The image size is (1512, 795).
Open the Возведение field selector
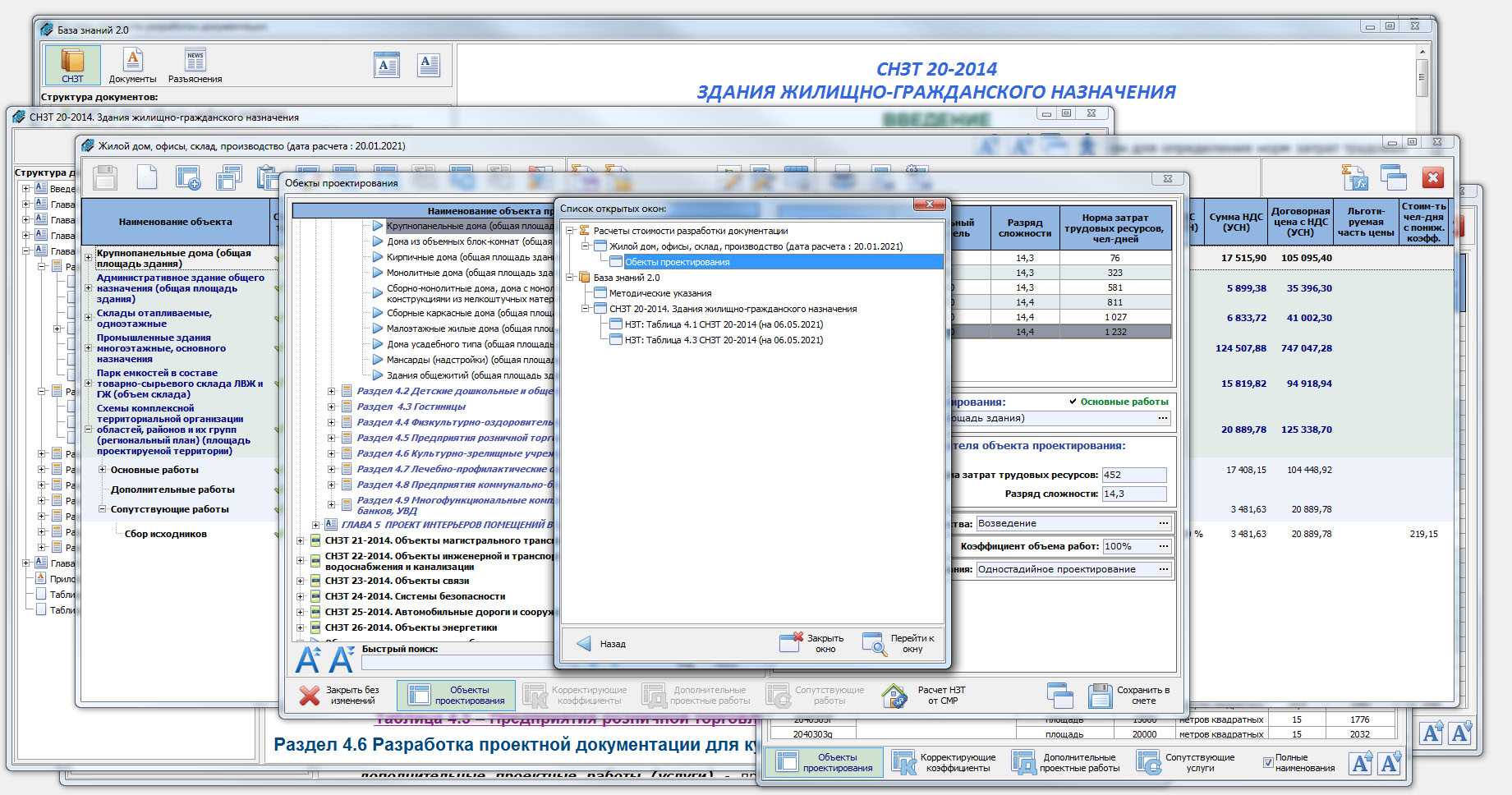(1163, 523)
